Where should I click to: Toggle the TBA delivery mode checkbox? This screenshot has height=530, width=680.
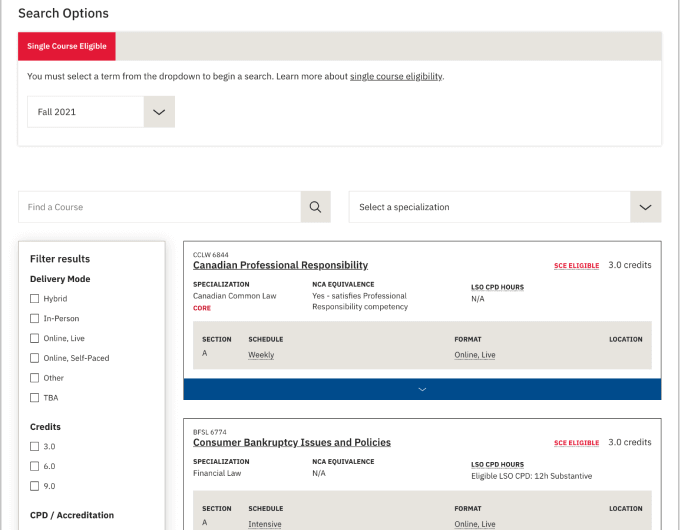point(34,398)
